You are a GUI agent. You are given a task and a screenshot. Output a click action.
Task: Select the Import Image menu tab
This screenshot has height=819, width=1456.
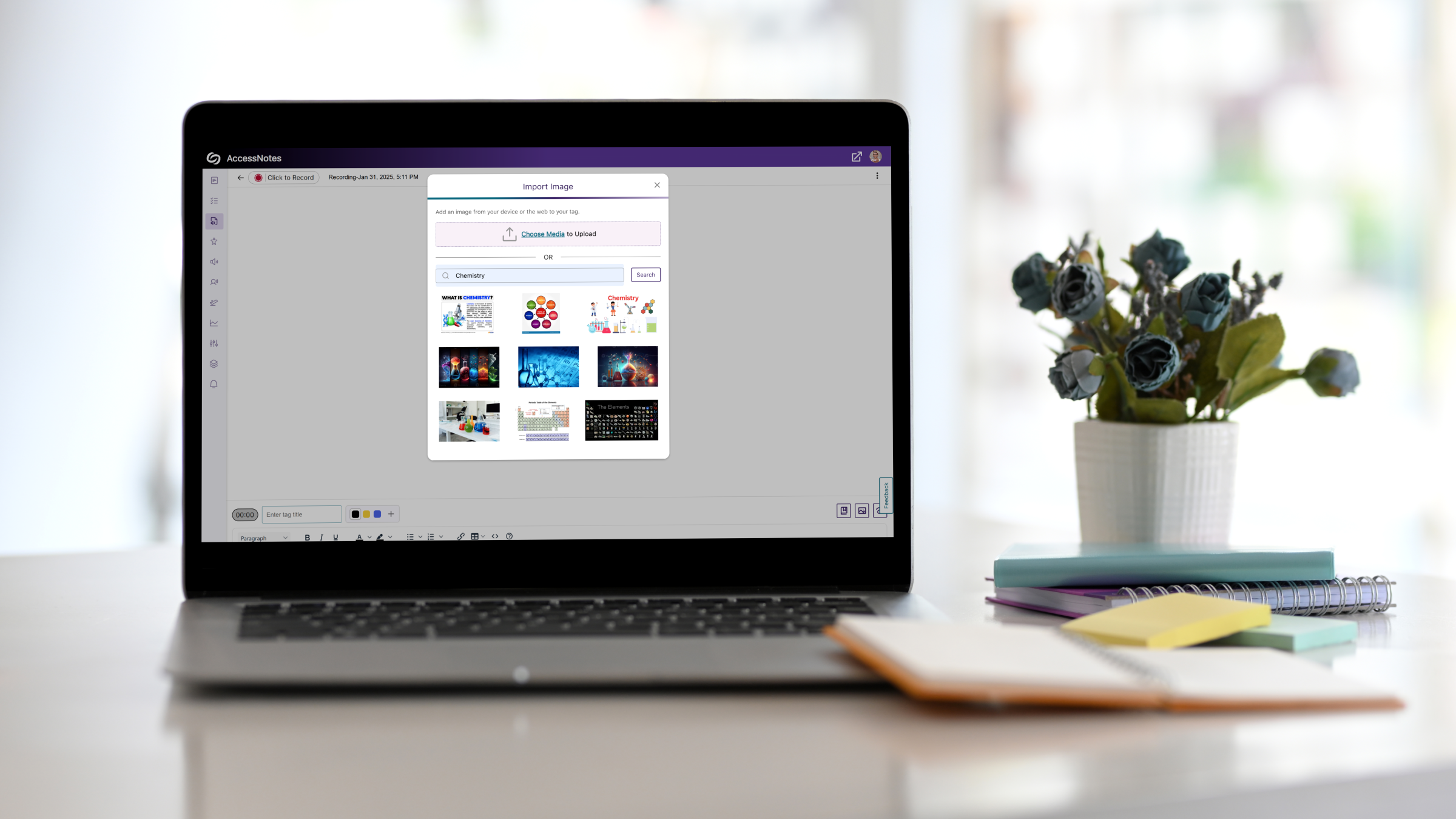pyautogui.click(x=547, y=186)
